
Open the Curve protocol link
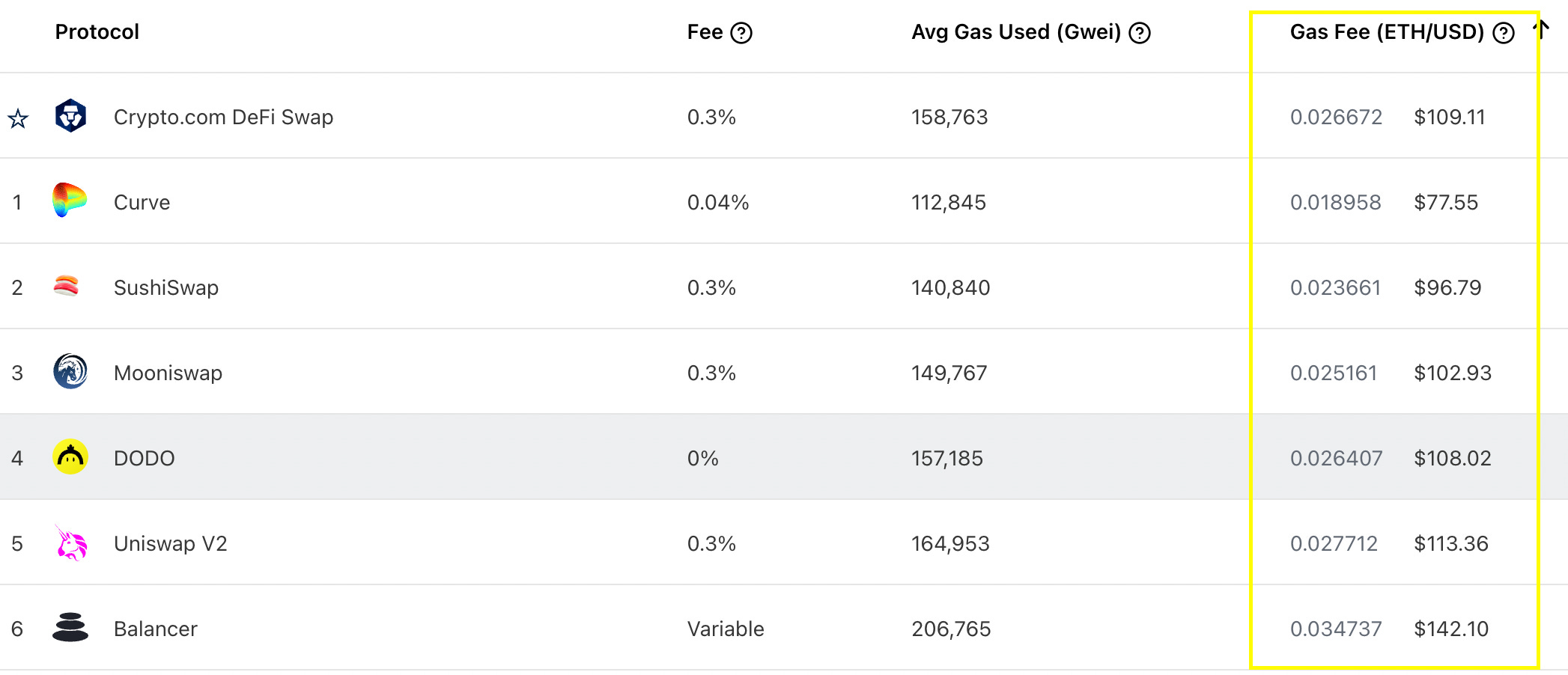click(142, 202)
